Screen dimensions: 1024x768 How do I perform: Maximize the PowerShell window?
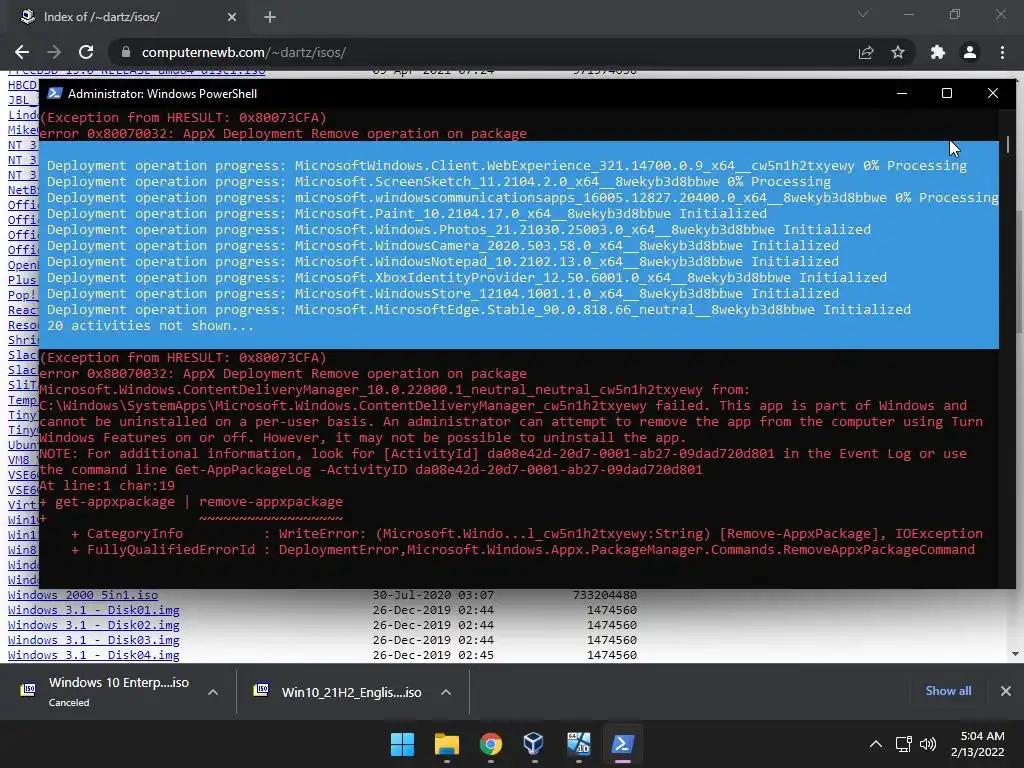[x=947, y=93]
